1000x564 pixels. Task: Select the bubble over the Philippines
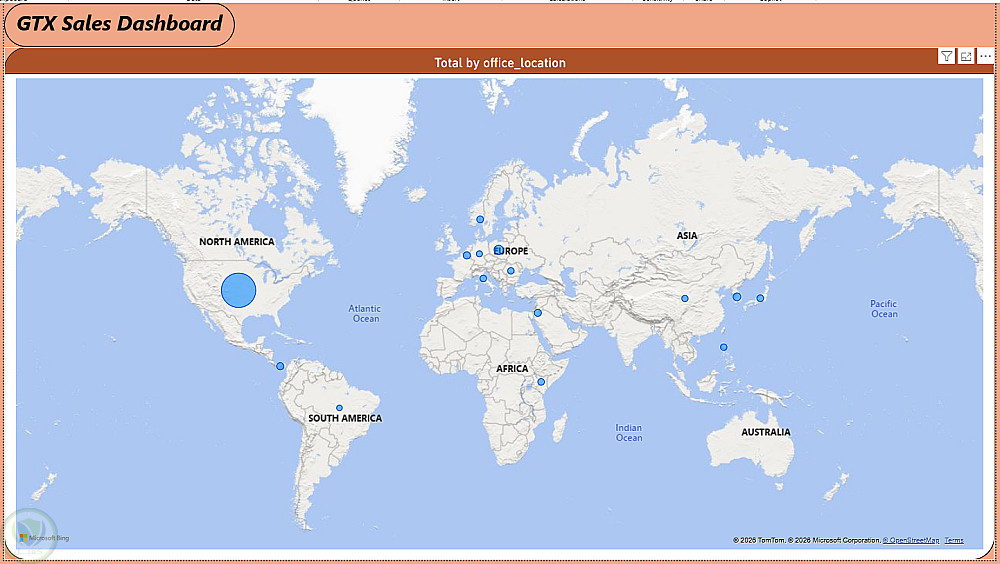pos(723,348)
